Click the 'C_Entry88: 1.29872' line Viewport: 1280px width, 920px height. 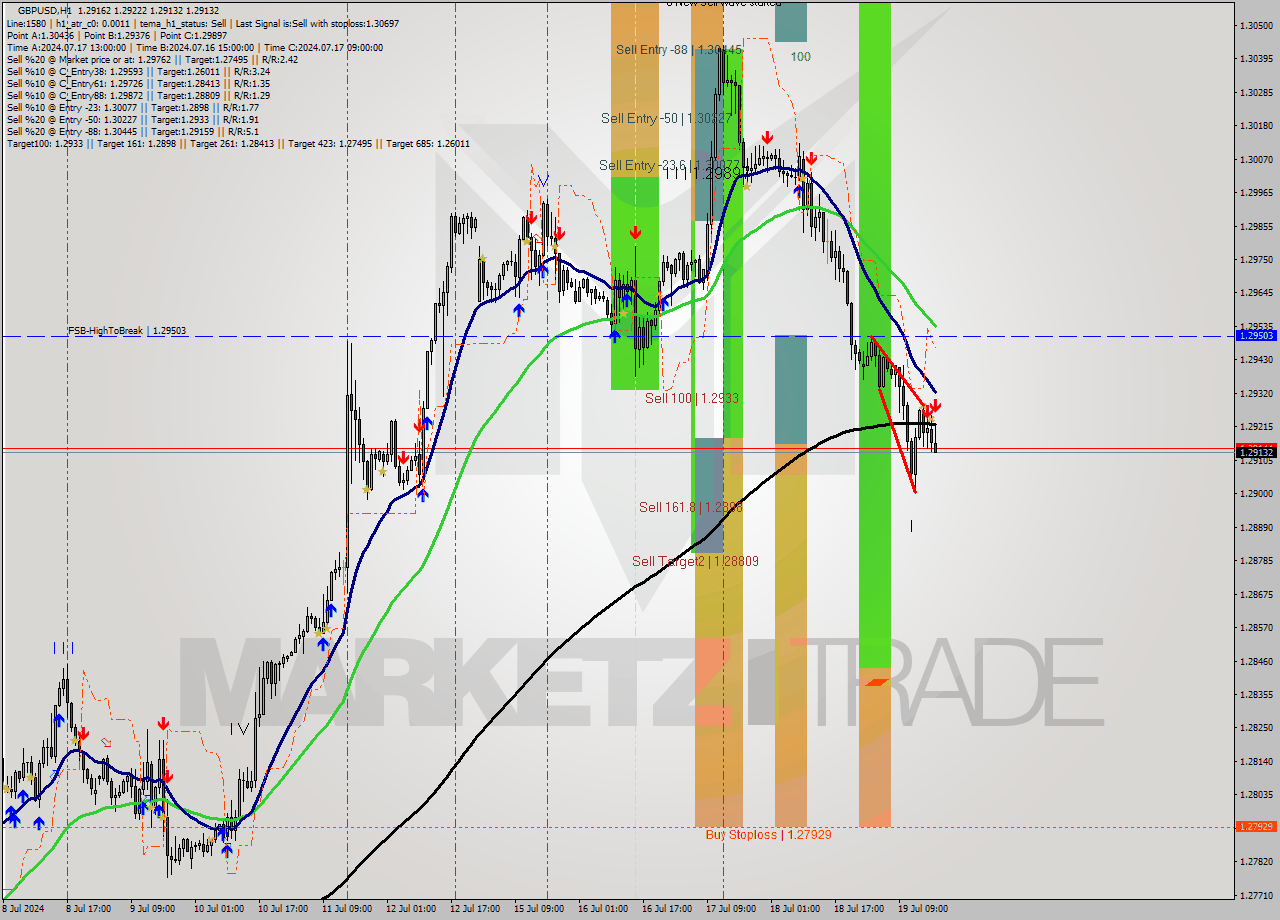pos(138,95)
